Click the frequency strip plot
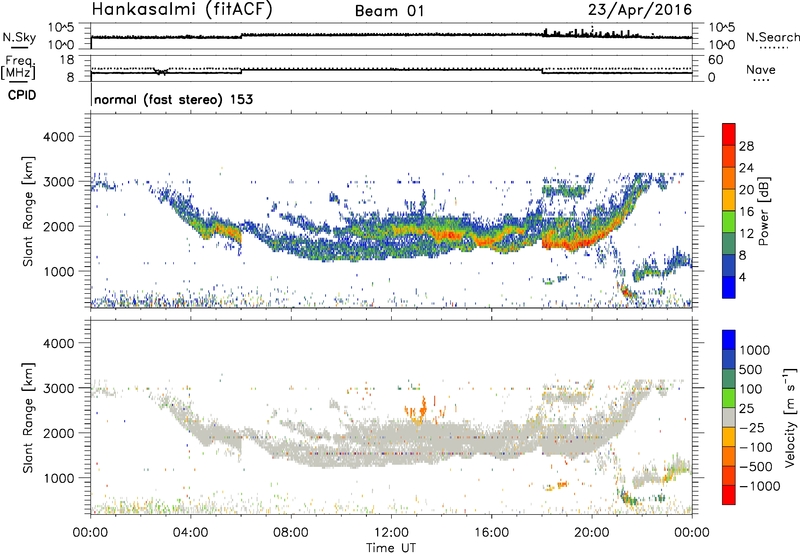 tap(391, 68)
